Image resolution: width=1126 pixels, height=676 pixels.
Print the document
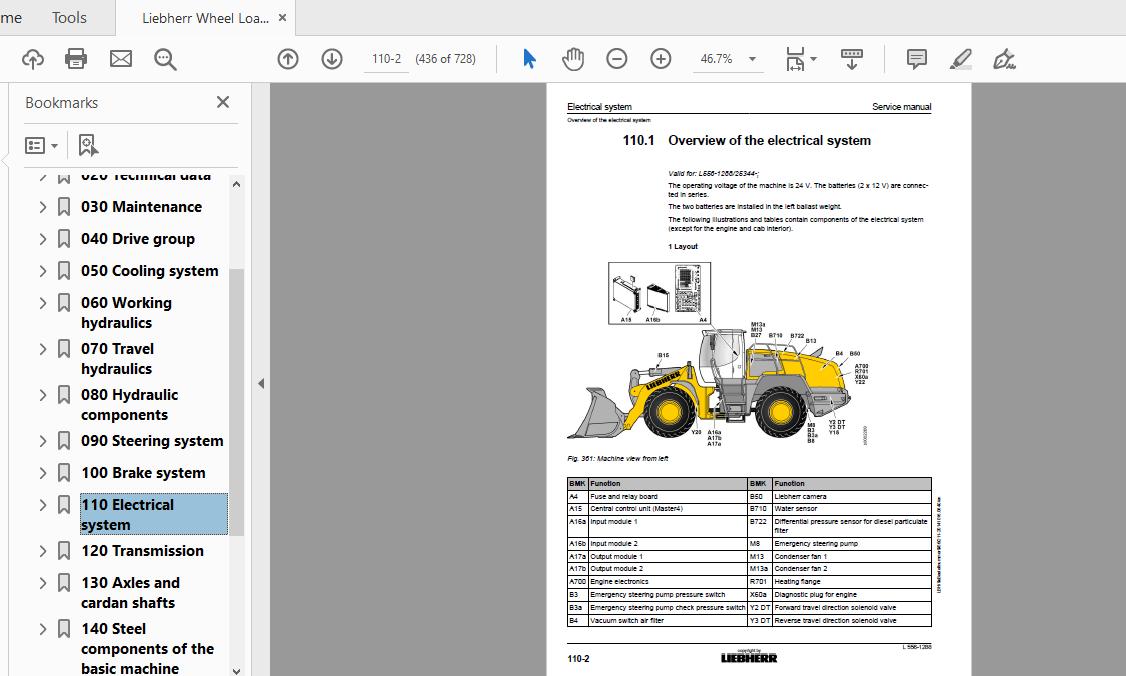pos(75,58)
